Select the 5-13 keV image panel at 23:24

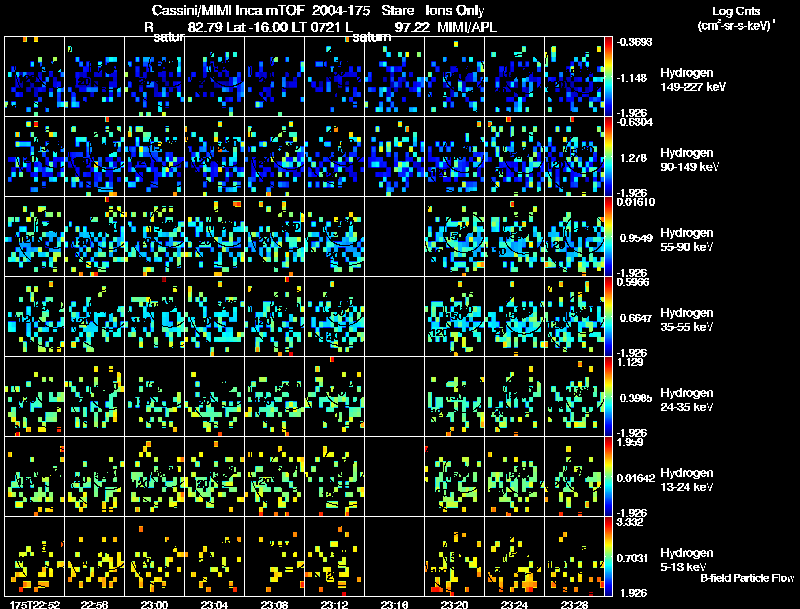tap(514, 557)
